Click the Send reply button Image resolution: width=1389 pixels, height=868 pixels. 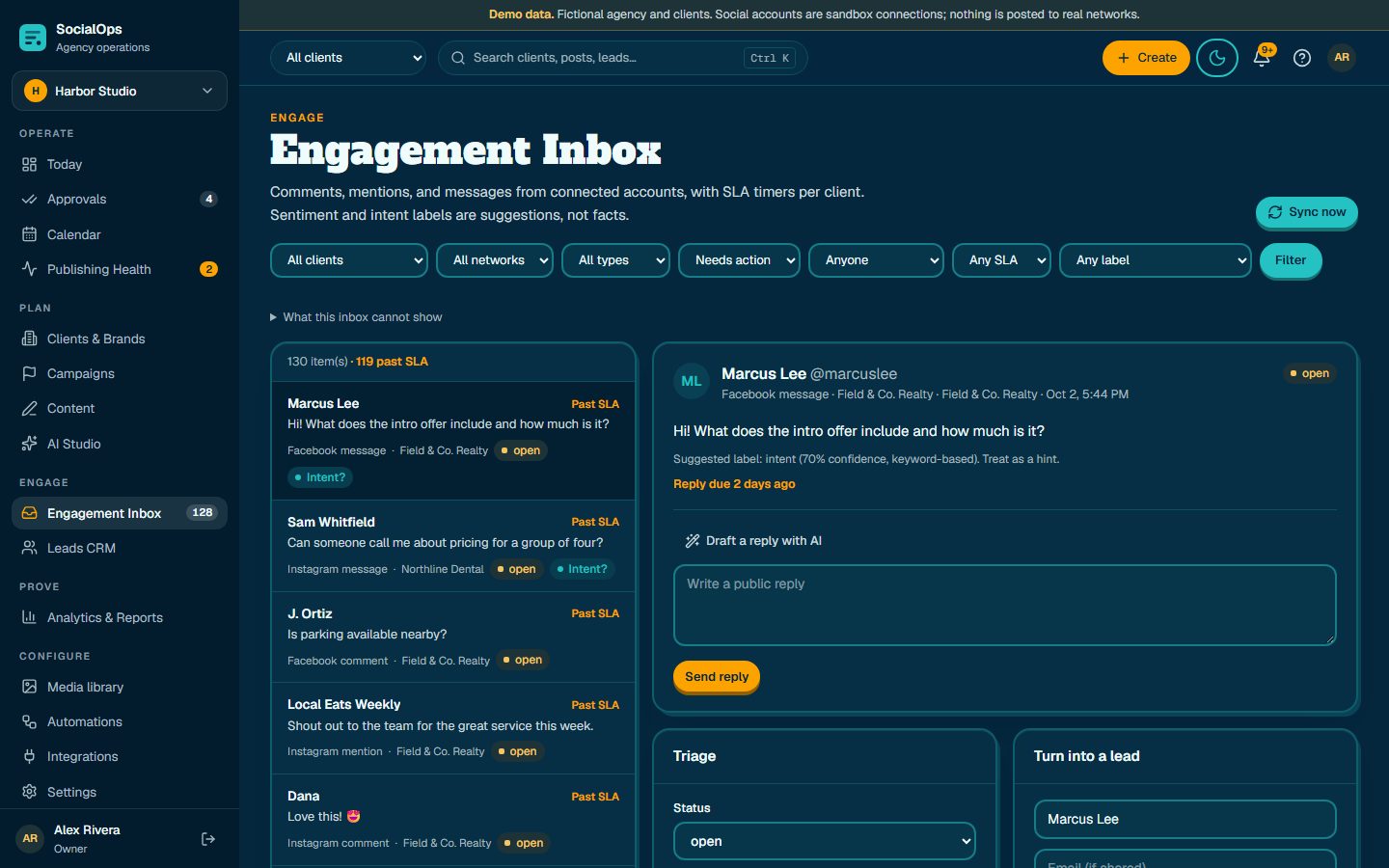[x=717, y=677]
